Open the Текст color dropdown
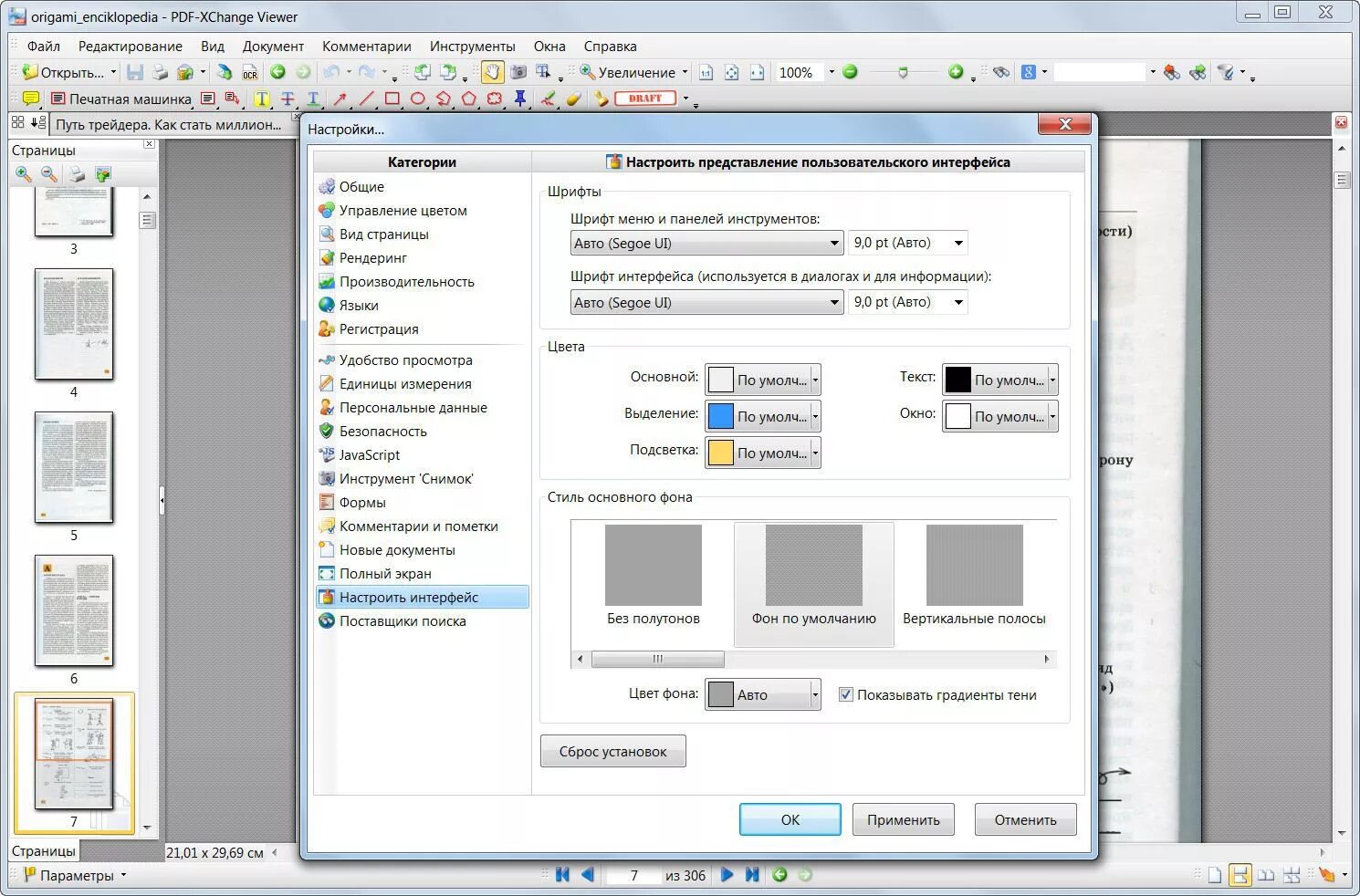The height and width of the screenshot is (896, 1360). pyautogui.click(x=1000, y=380)
